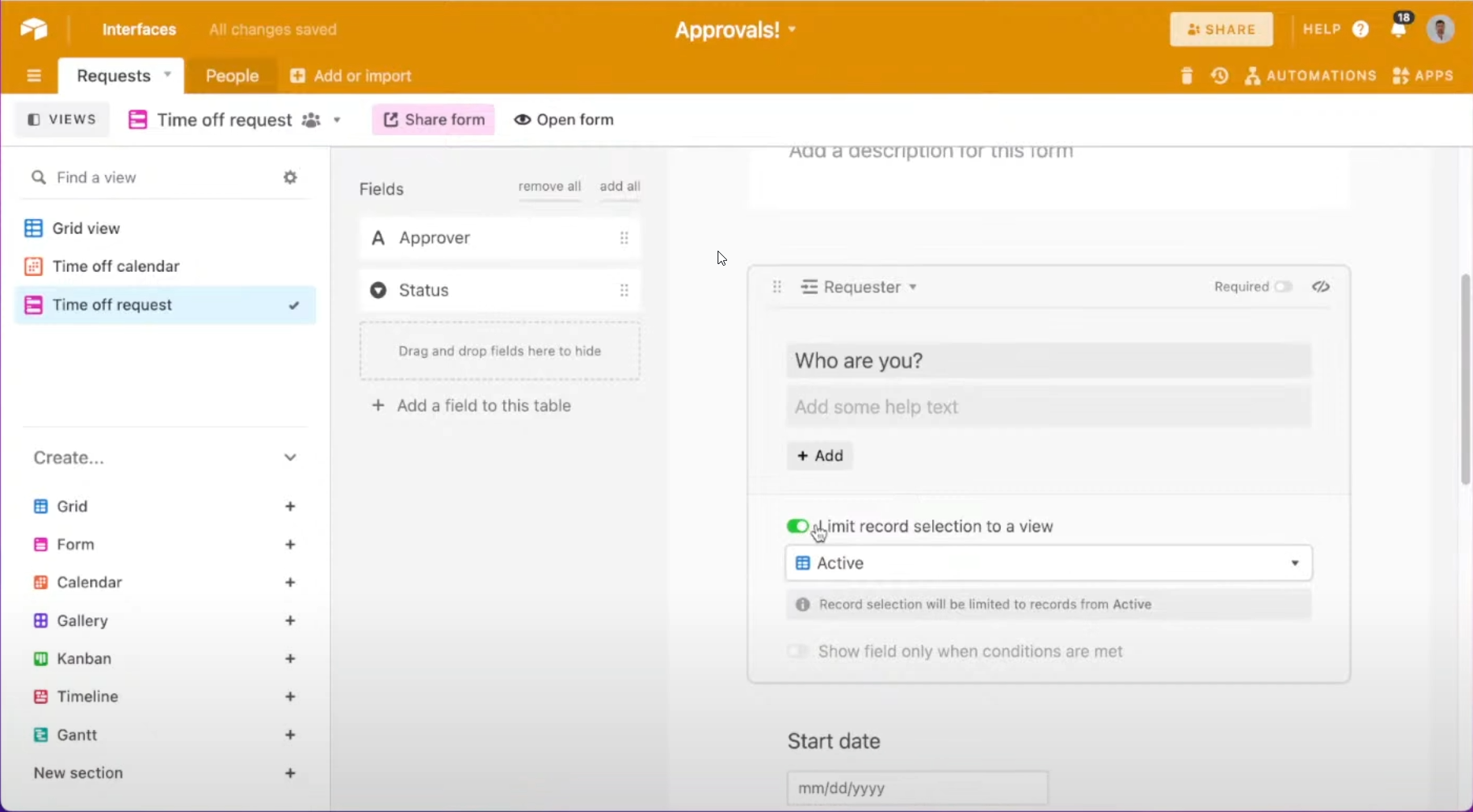Open the Requests table dropdown arrow
This screenshot has height=812, width=1473.
click(167, 75)
